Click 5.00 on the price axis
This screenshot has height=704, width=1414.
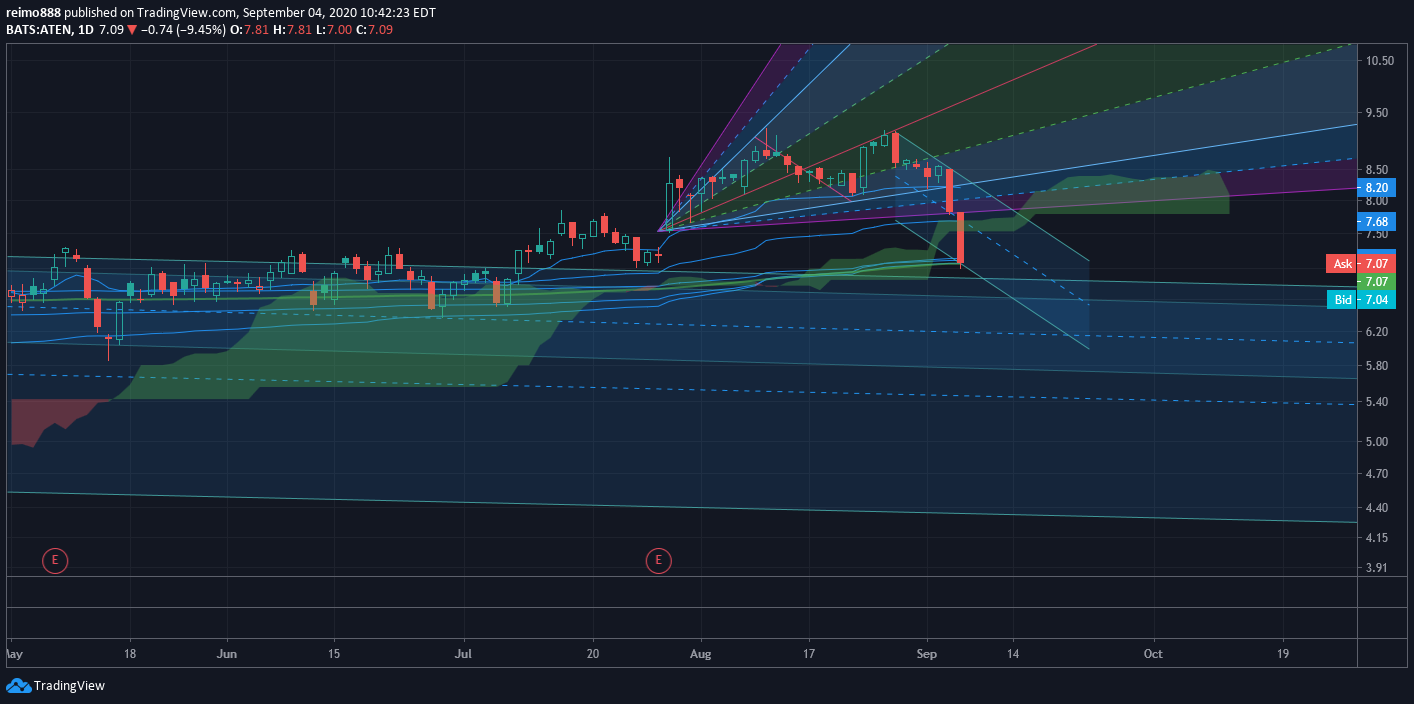point(1379,441)
